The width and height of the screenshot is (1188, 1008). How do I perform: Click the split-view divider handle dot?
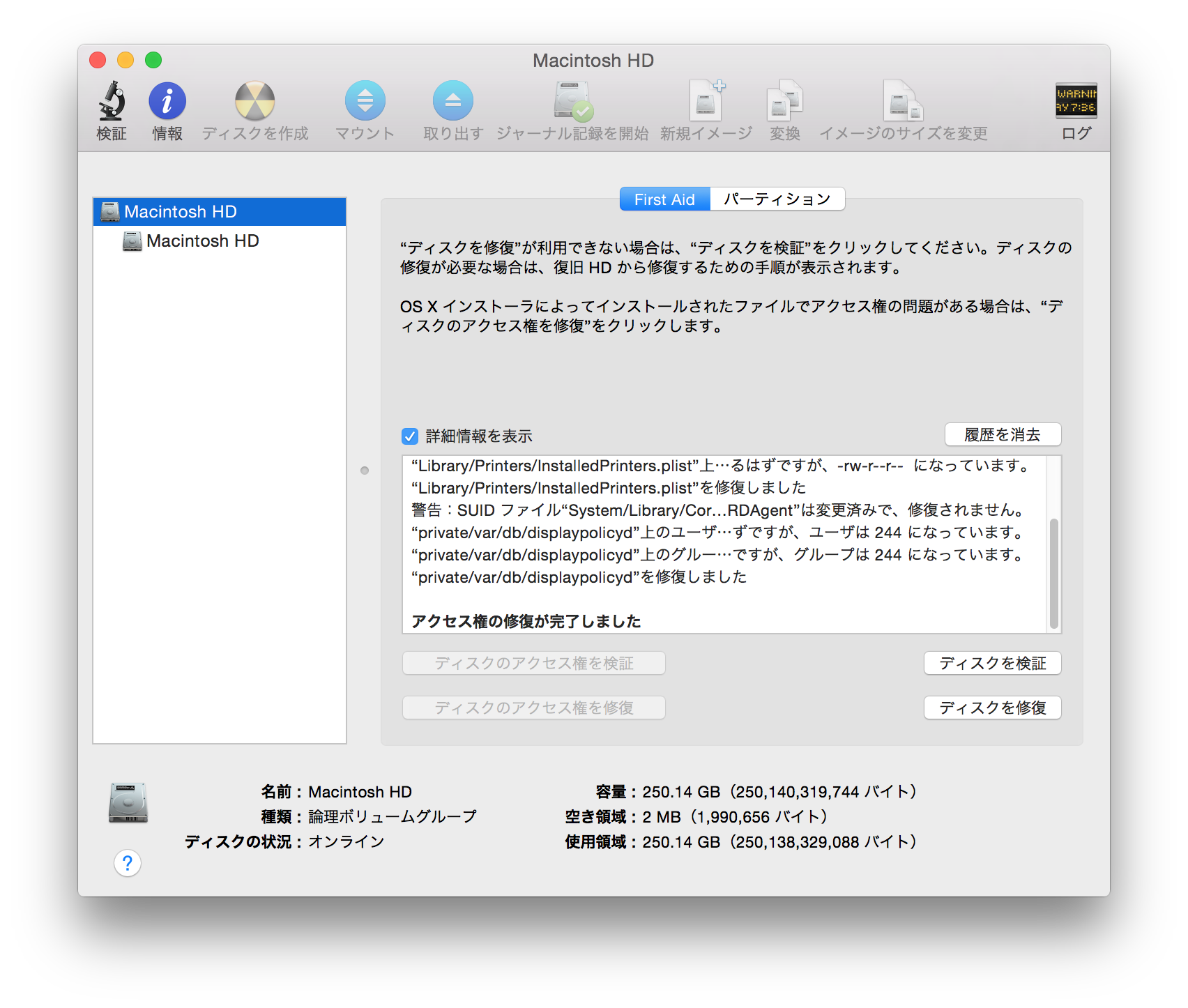tap(365, 471)
